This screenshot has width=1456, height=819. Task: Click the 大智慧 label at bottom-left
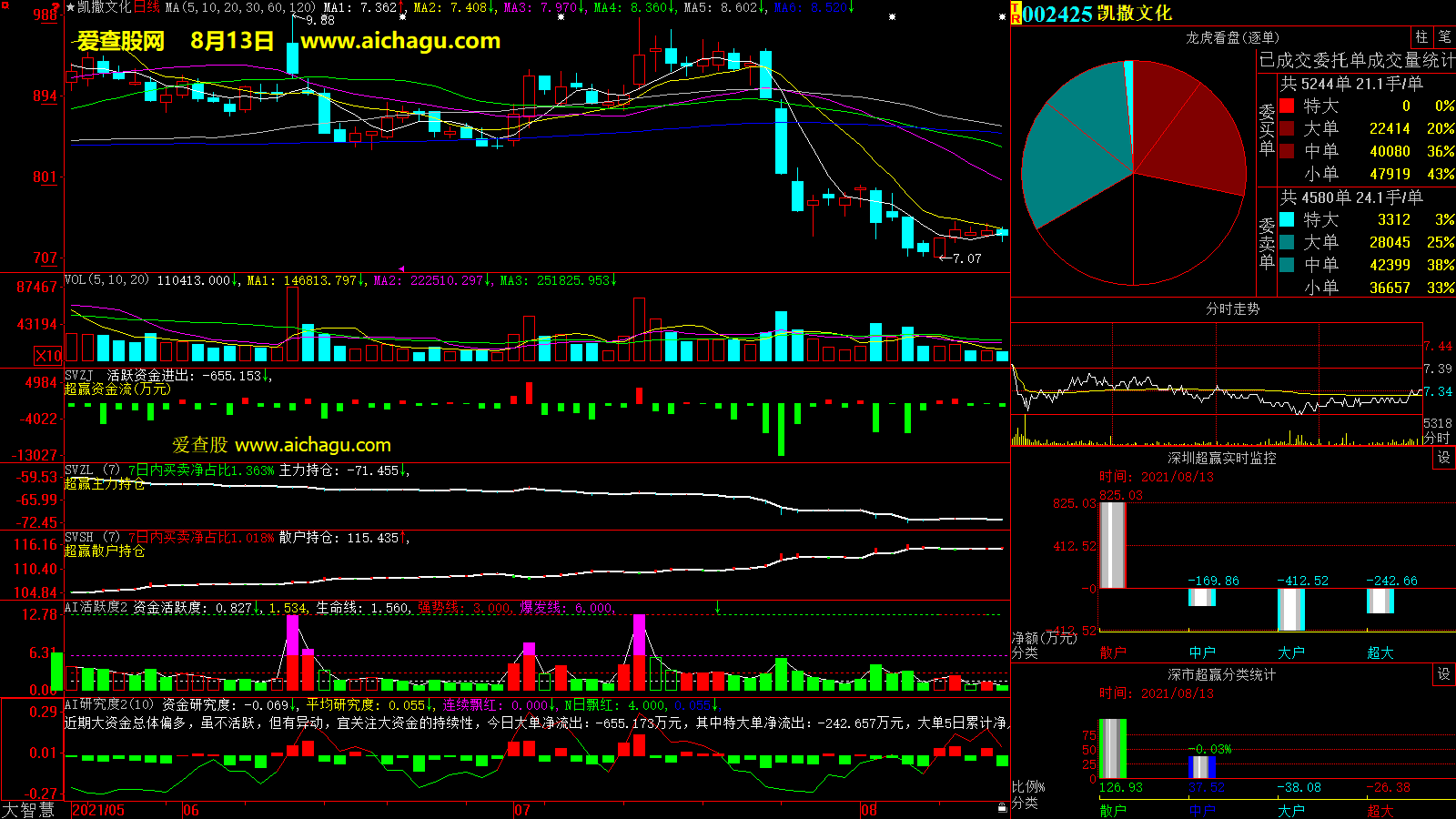[x=29, y=810]
